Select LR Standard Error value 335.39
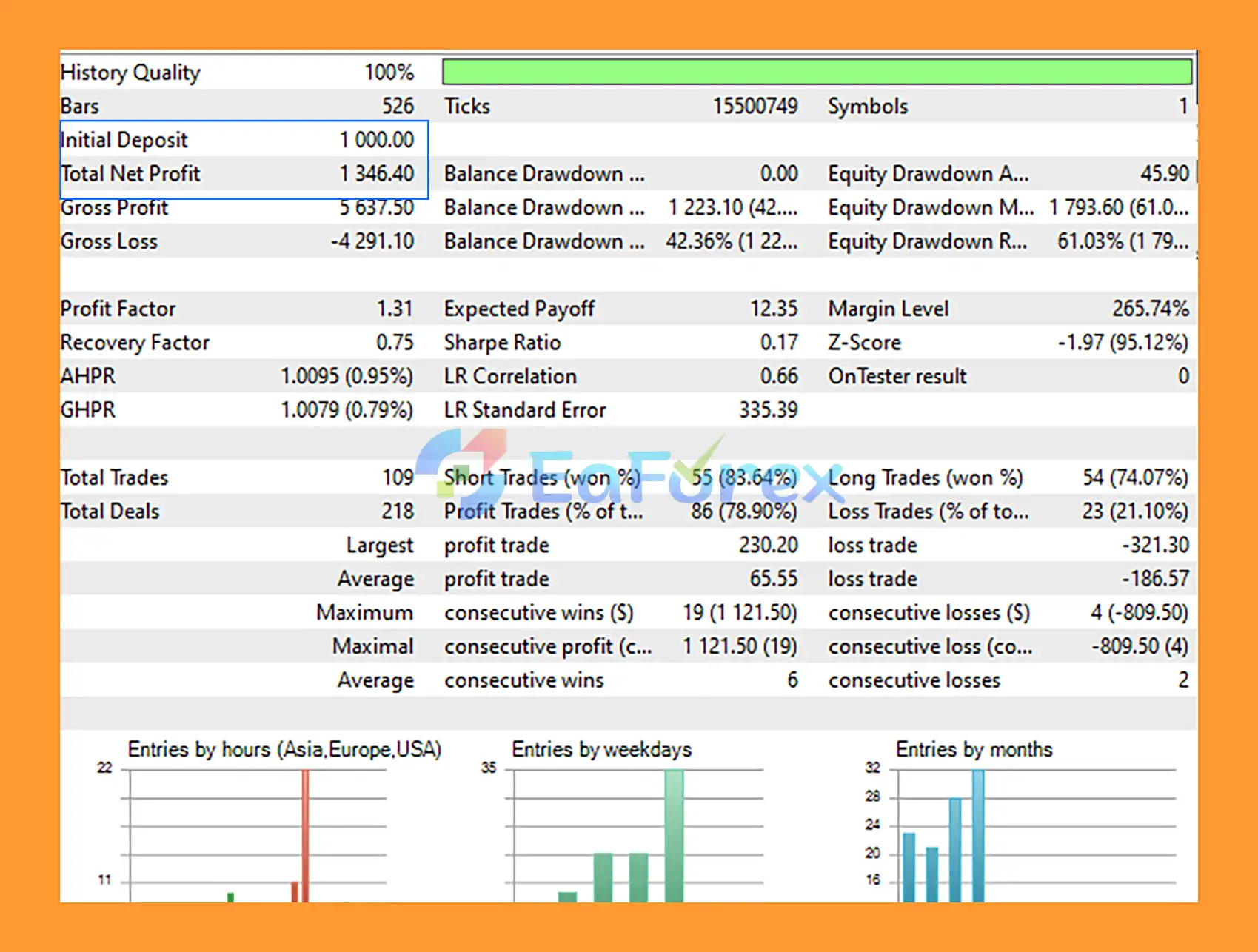The height and width of the screenshot is (952, 1258). pos(769,410)
